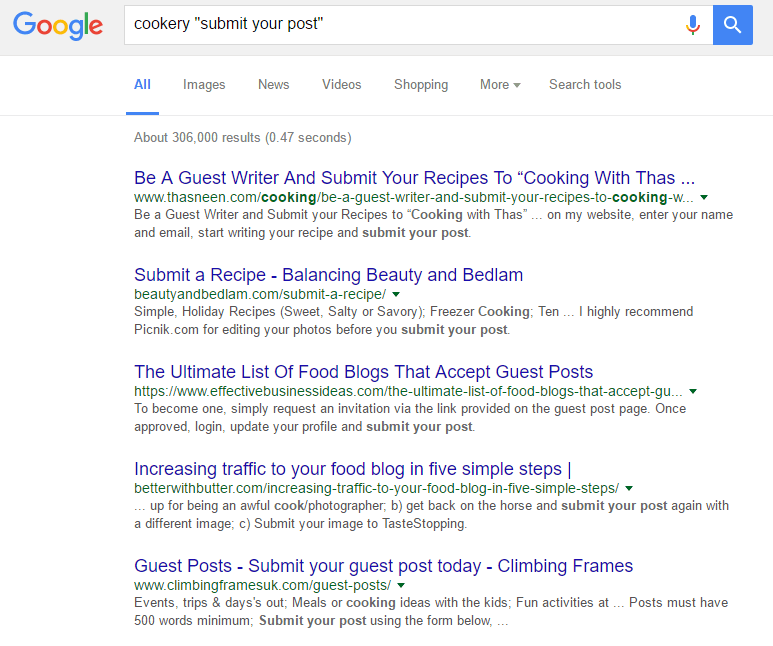Screen dimensions: 773x646
Task: Open 'The Ultimate List Of Food Blogs' result
Action: [363, 372]
